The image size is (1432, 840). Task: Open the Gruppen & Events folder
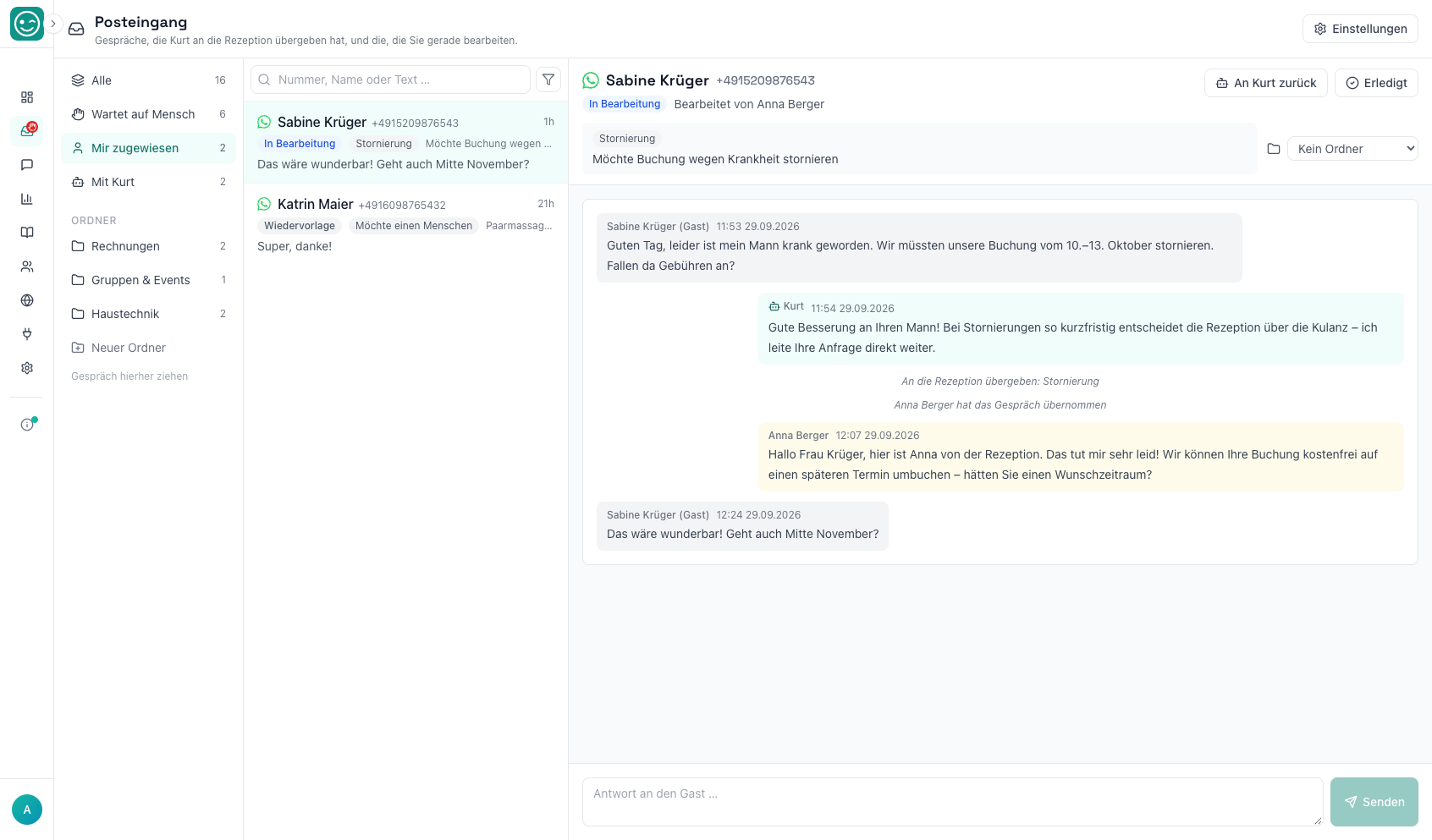(x=149, y=280)
